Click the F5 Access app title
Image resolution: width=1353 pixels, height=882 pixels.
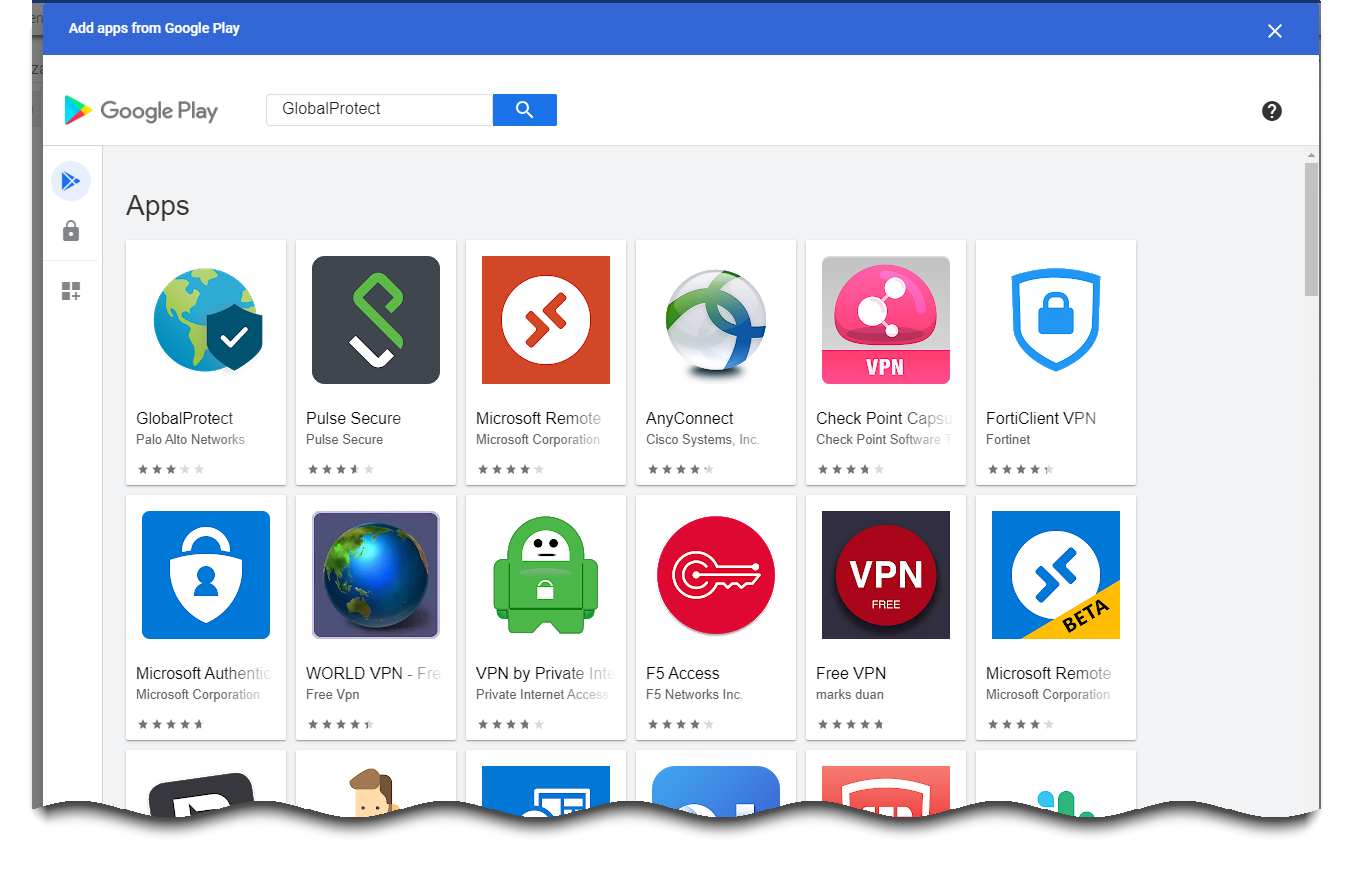coord(683,673)
